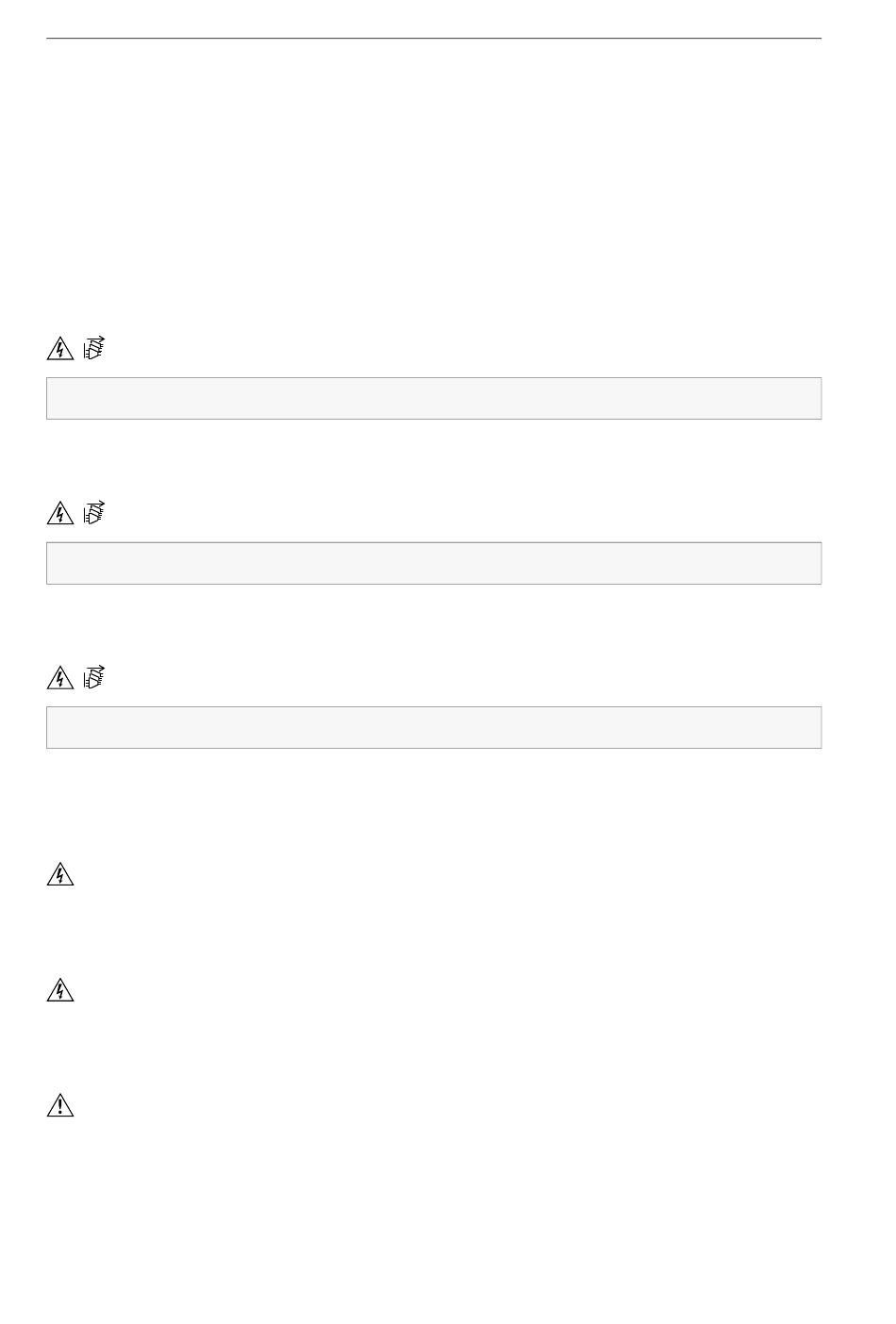Select the third multiple power cords icon
The image size is (896, 1324).
pyautogui.click(x=94, y=677)
